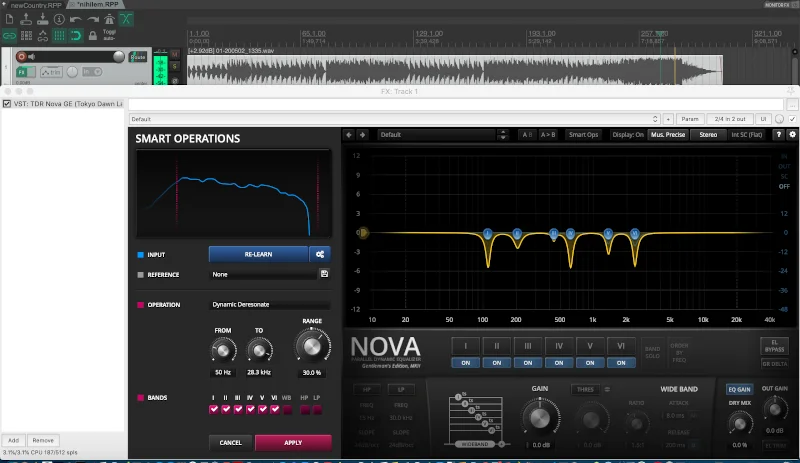Toggle snap magnet icon
The height and width of the screenshot is (463, 800).
pyautogui.click(x=76, y=36)
